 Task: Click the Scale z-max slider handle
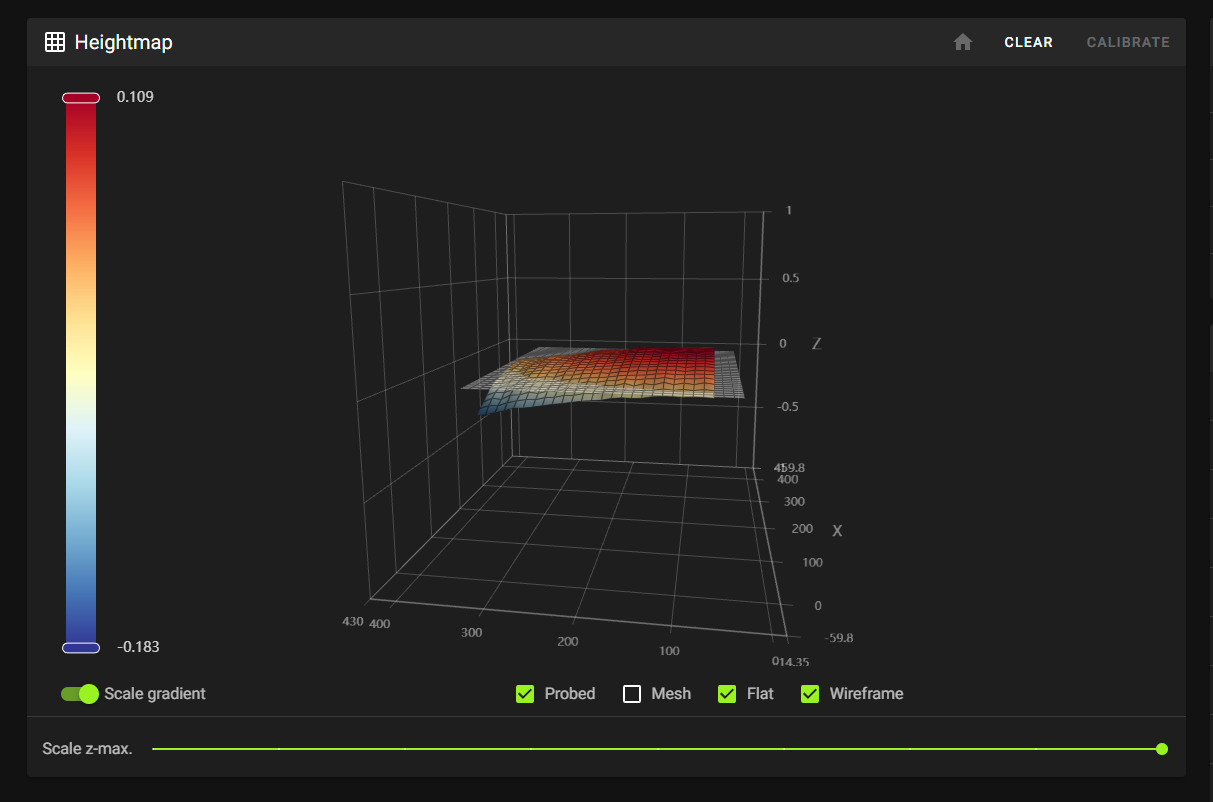(x=1161, y=749)
